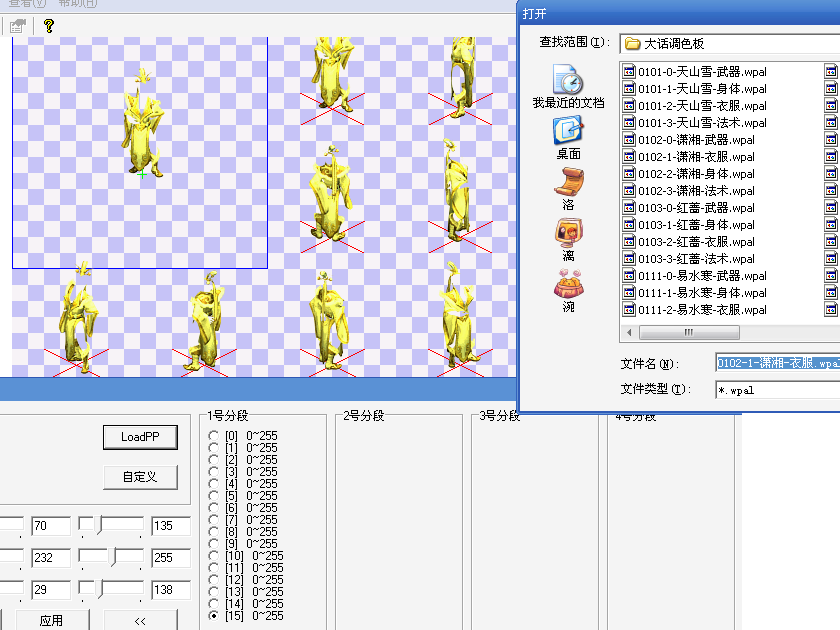This screenshot has height=630, width=840.
Task: Click the file name combo box
Action: (x=778, y=363)
